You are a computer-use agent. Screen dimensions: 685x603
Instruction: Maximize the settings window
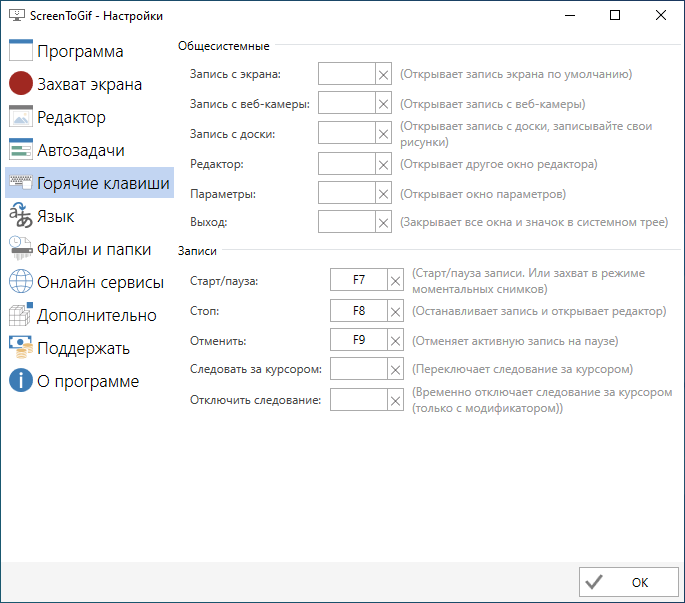click(615, 15)
